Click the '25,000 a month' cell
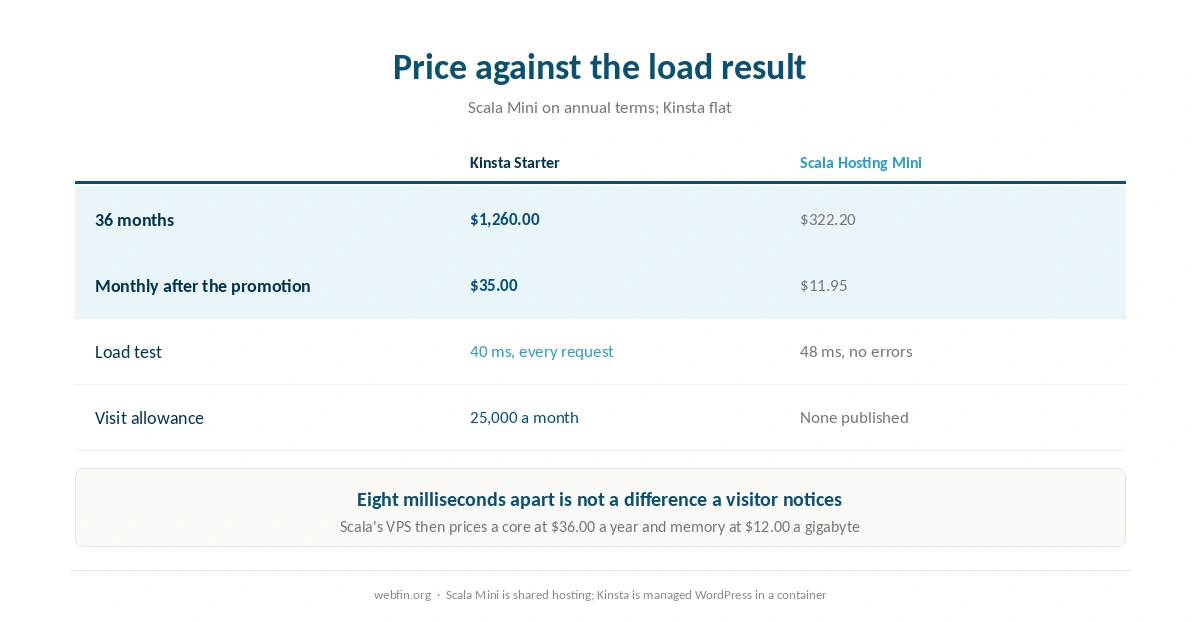The width and height of the screenshot is (1200, 622). coord(524,417)
